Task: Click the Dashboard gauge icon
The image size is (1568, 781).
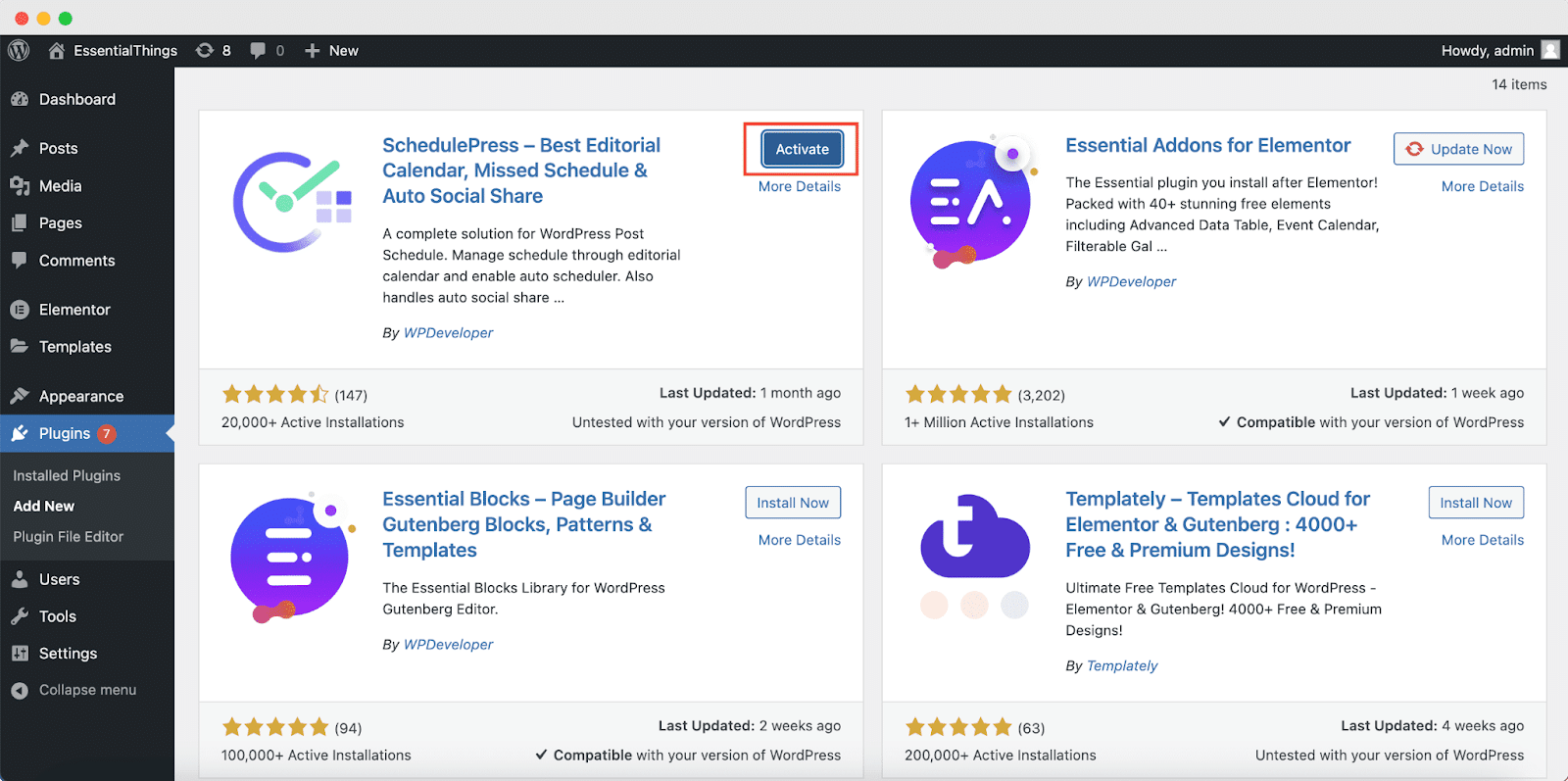Action: click(x=20, y=99)
